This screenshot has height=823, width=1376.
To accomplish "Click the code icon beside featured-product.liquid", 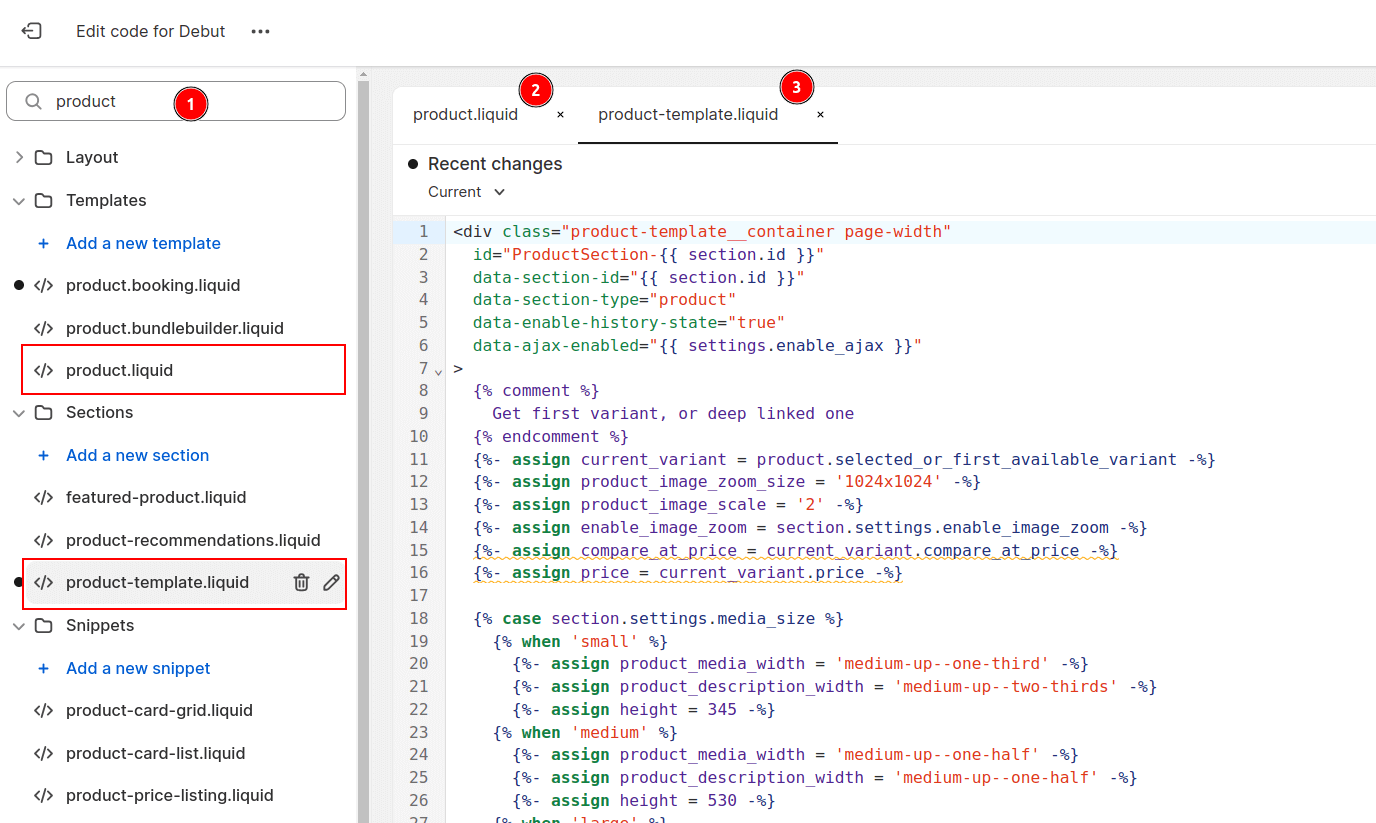I will click(x=43, y=497).
